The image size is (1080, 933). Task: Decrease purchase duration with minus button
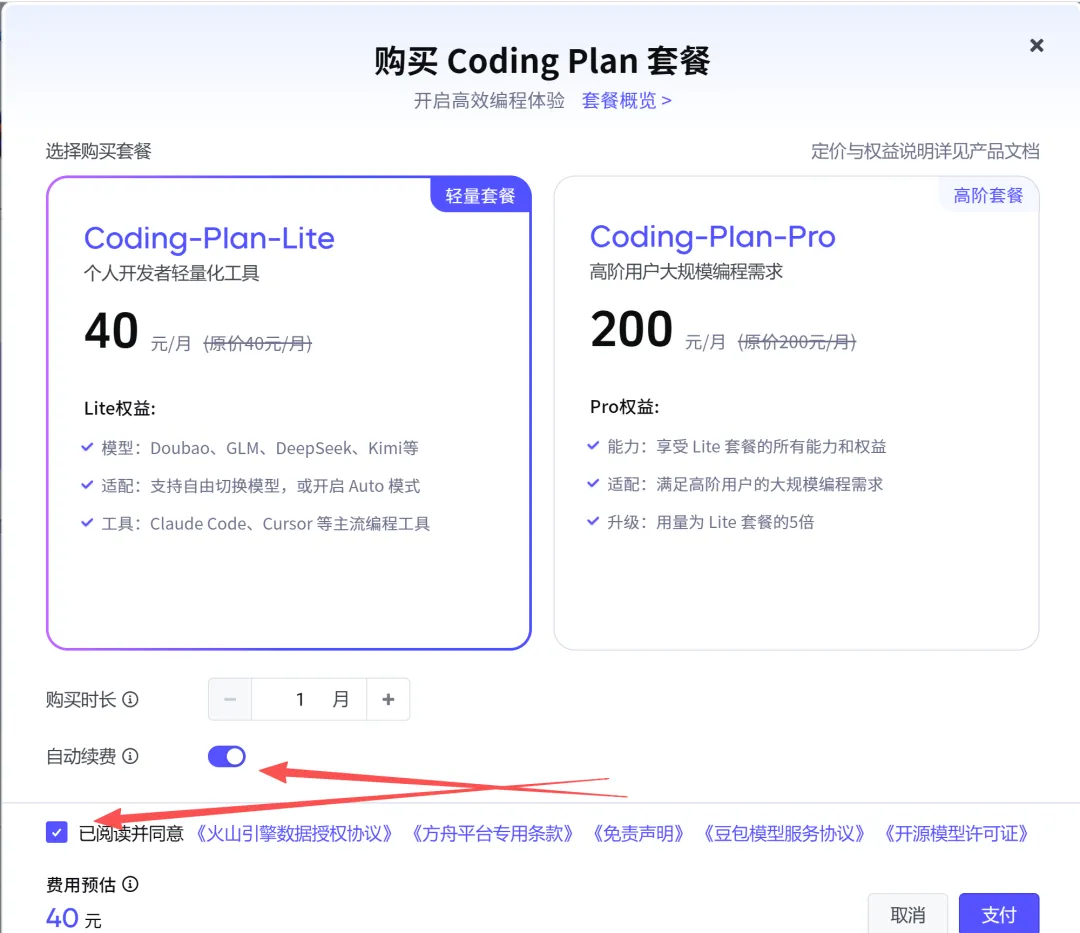point(230,700)
